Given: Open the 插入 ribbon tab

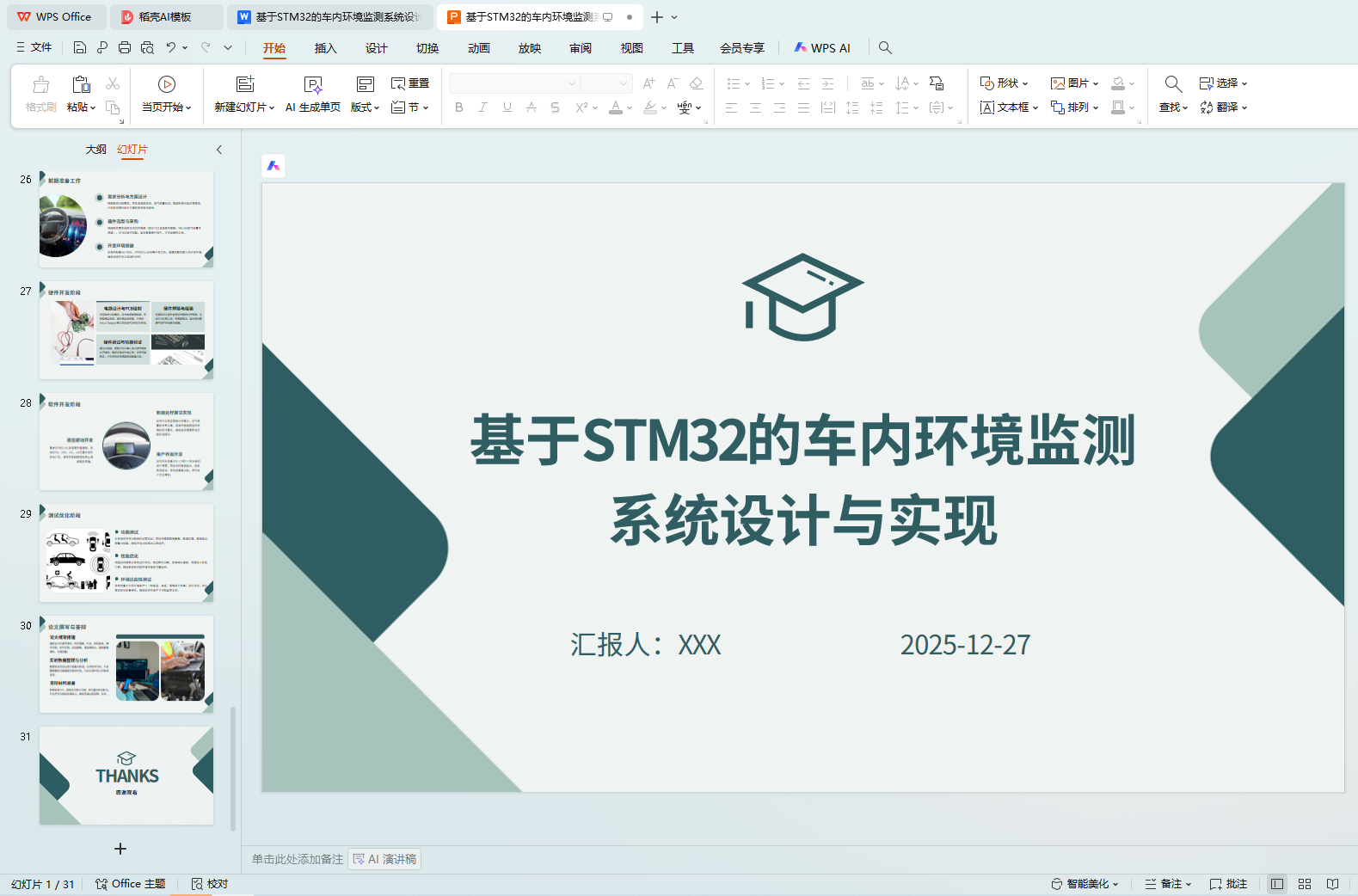Looking at the screenshot, I should click(x=325, y=48).
